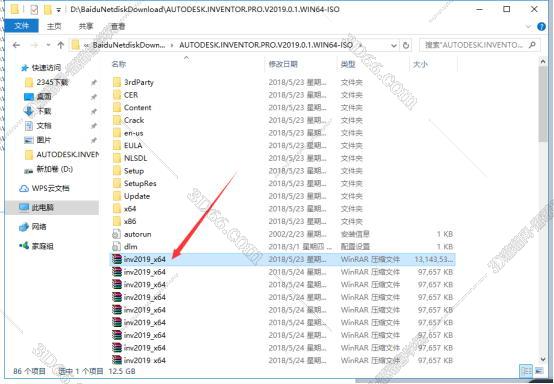Switch to the 查看 tab
Image resolution: width=554 pixels, height=384 pixels.
pyautogui.click(x=118, y=26)
